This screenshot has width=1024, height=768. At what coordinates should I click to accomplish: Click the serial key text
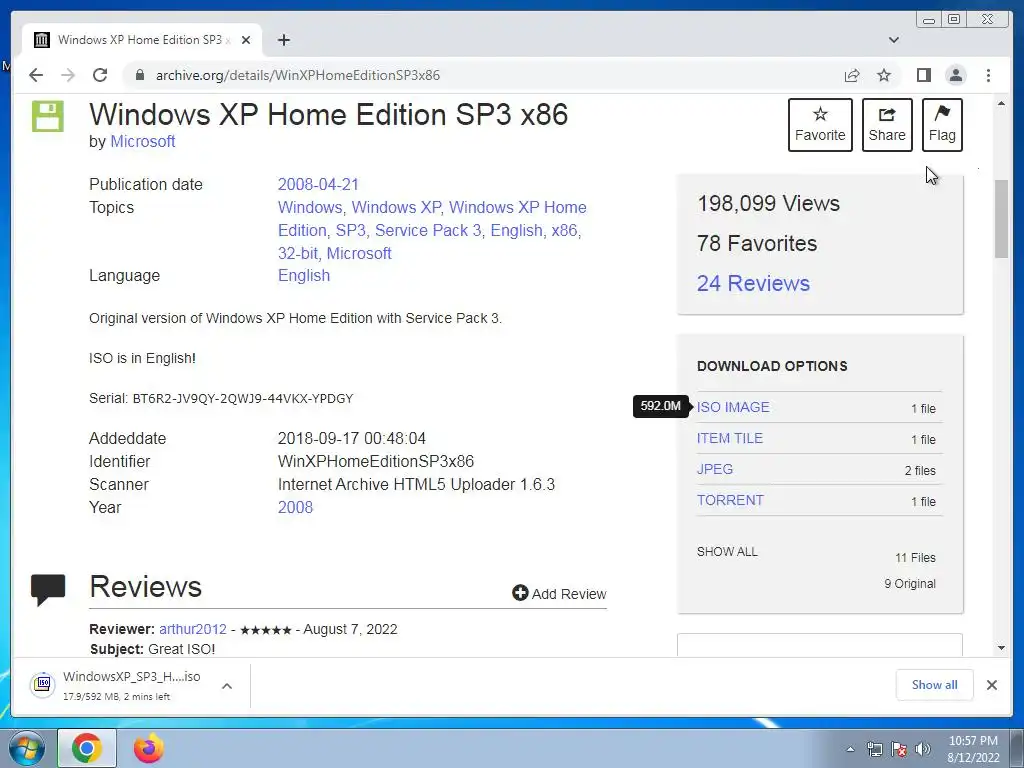(243, 398)
